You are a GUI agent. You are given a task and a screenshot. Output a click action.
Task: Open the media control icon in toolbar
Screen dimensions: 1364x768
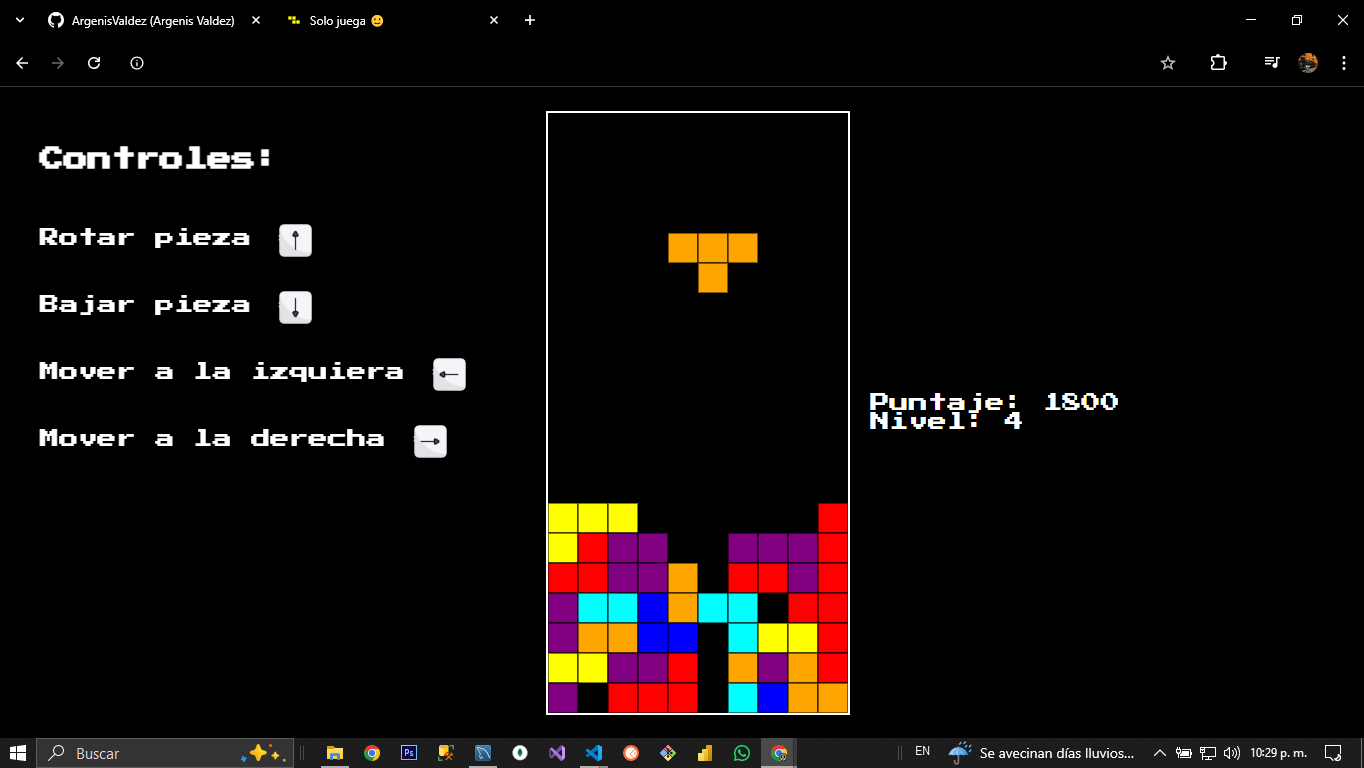coord(1271,63)
